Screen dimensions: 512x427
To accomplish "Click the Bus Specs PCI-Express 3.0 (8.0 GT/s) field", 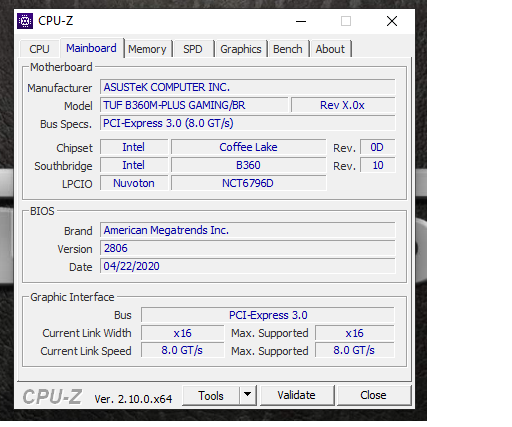I will click(248, 123).
